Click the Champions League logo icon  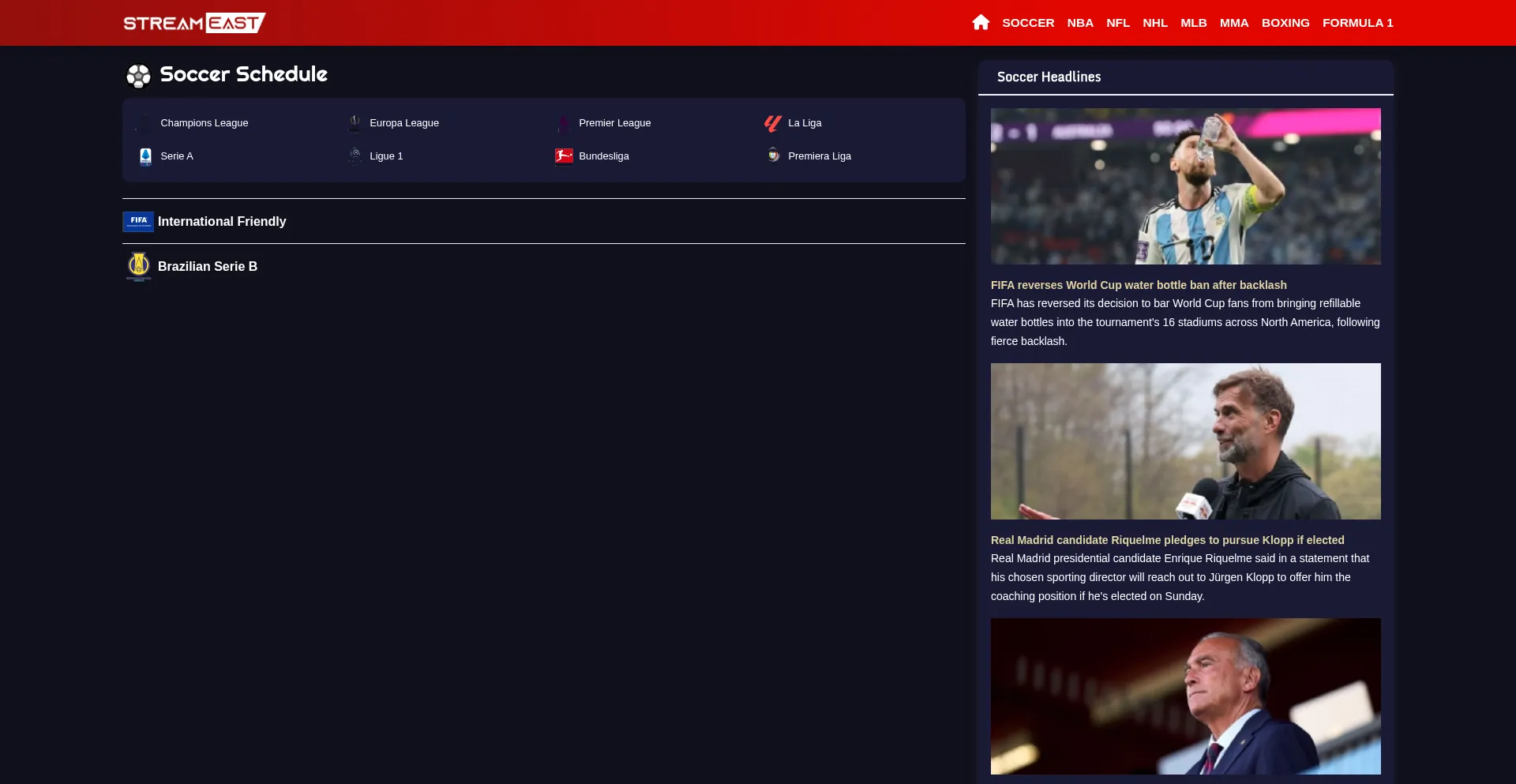pyautogui.click(x=145, y=123)
